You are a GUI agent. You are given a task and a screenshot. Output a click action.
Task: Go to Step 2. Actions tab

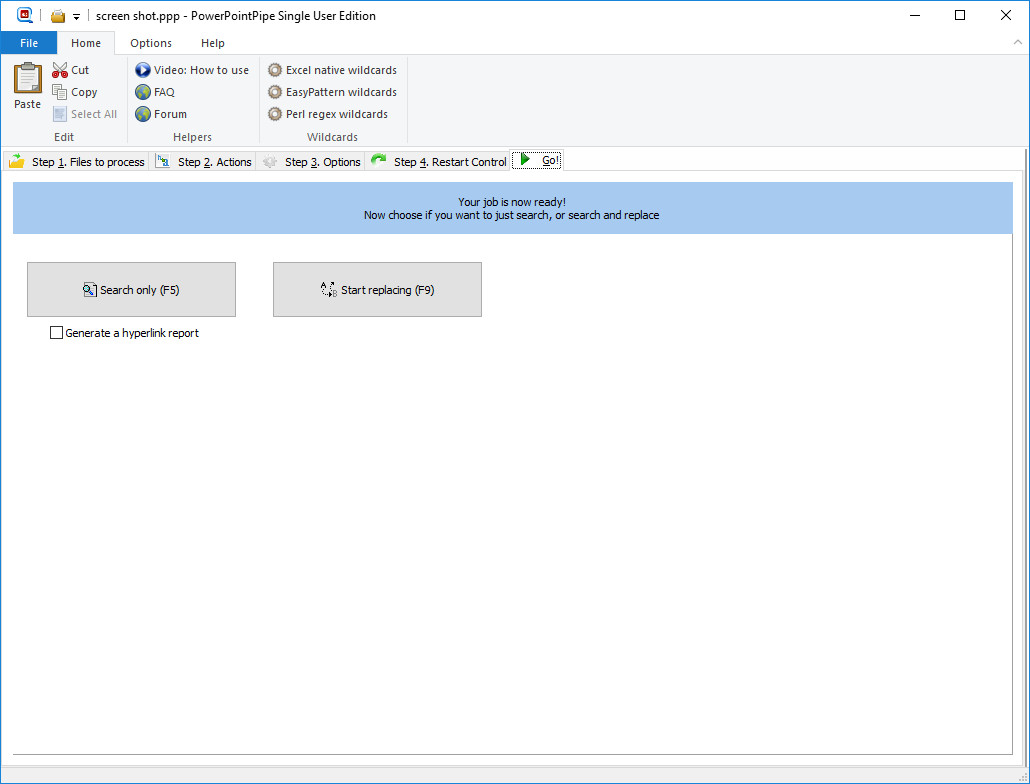(204, 161)
